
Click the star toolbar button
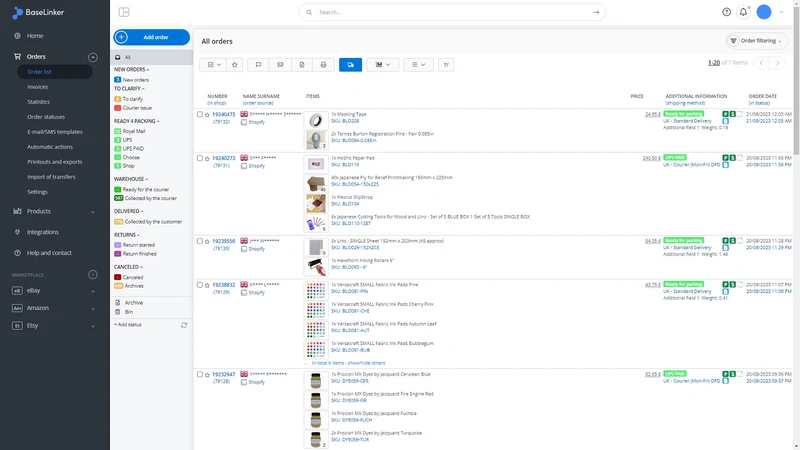[x=235, y=65]
